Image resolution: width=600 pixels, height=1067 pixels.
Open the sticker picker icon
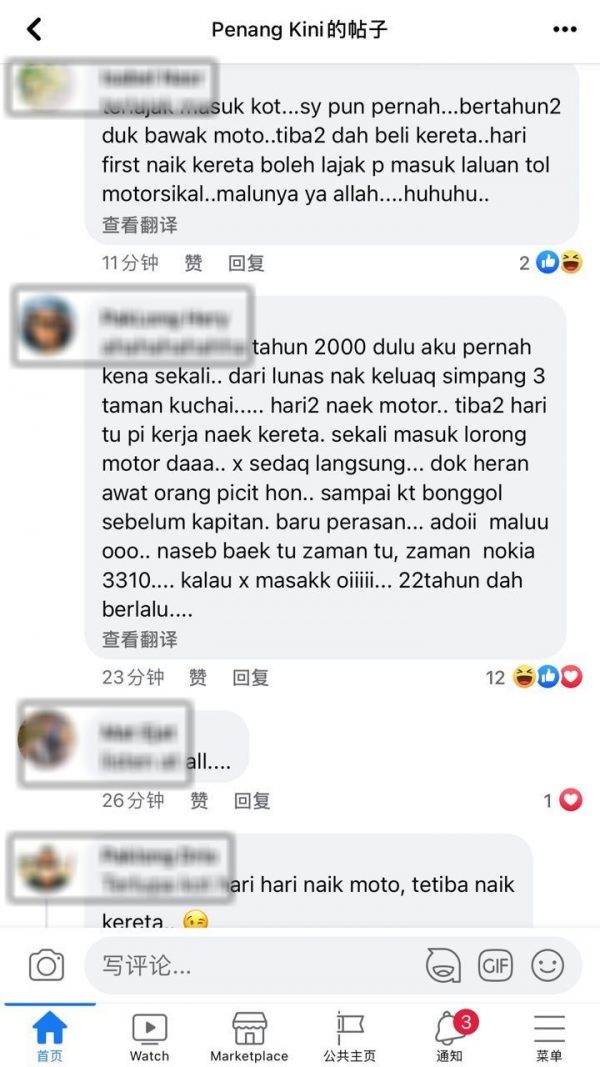(x=443, y=966)
